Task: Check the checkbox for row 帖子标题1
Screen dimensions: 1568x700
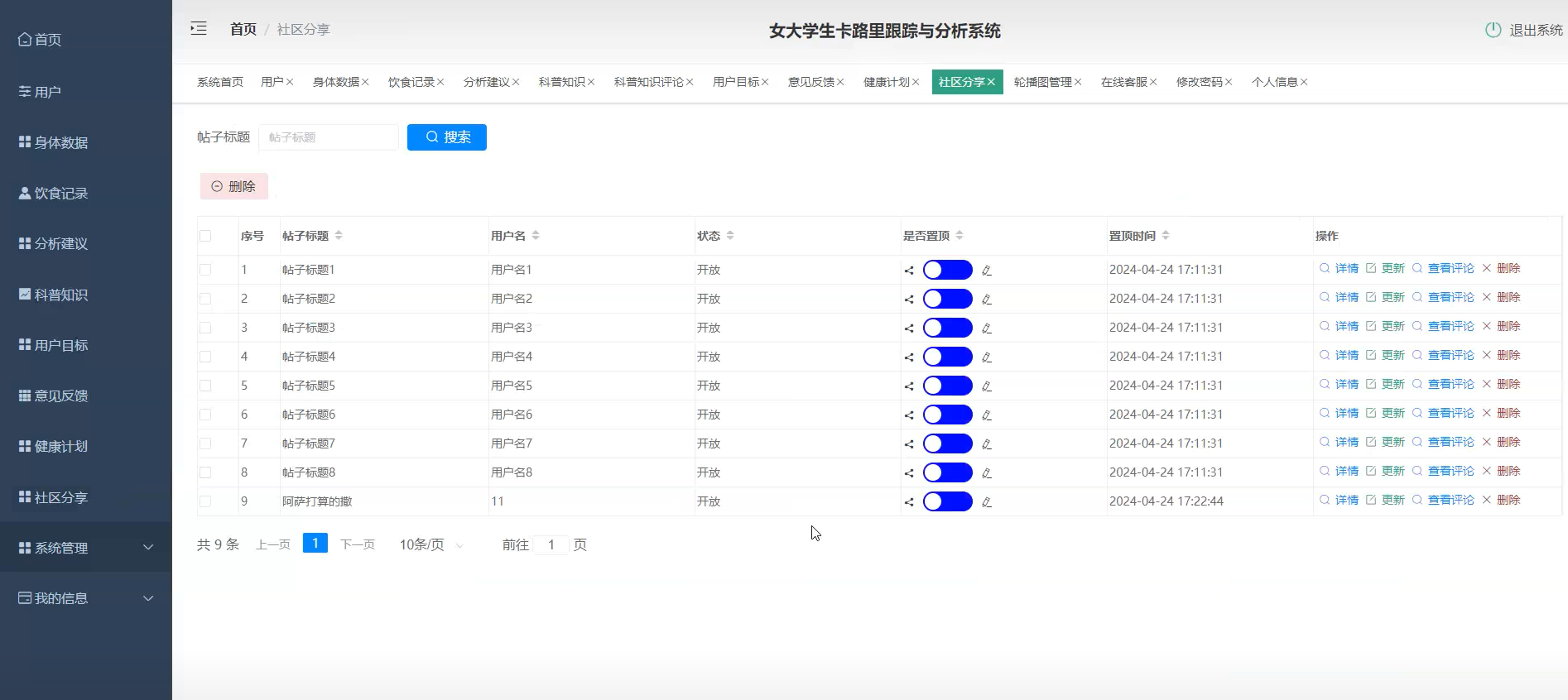Action: tap(205, 270)
